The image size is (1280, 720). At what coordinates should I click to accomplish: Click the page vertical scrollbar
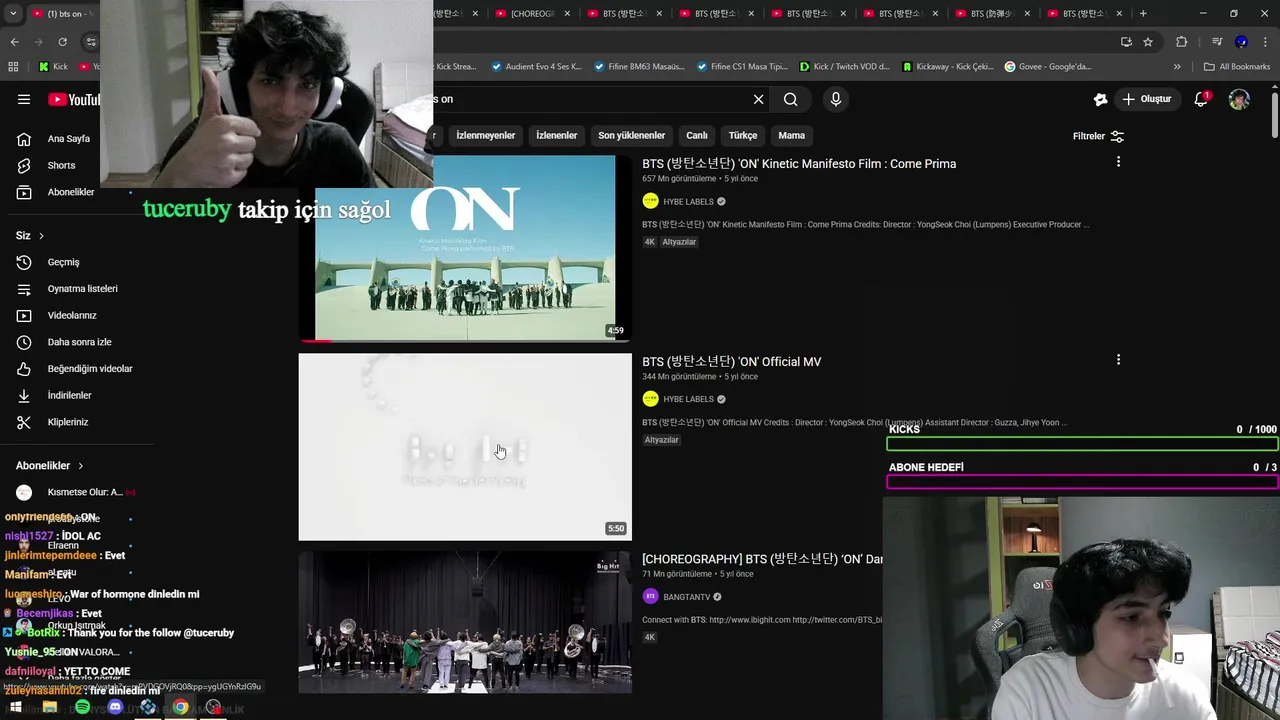point(1275,115)
